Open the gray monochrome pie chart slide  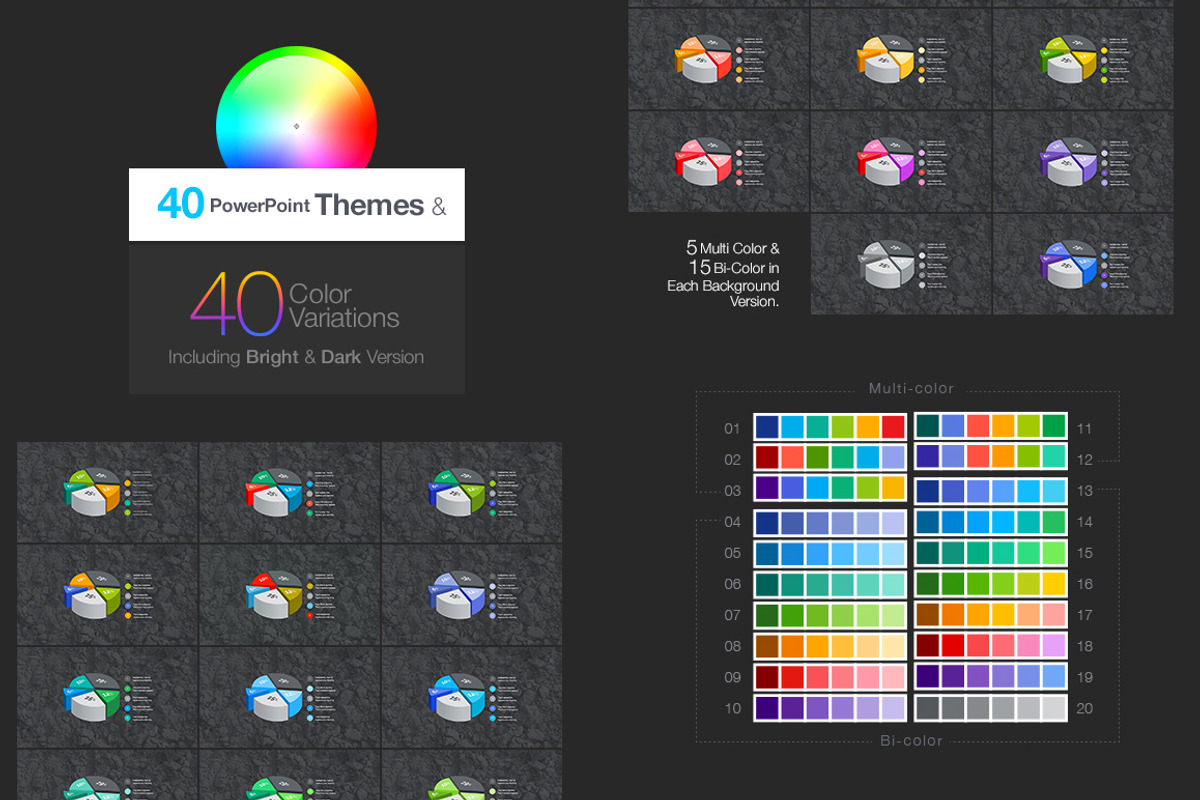pyautogui.click(x=901, y=264)
